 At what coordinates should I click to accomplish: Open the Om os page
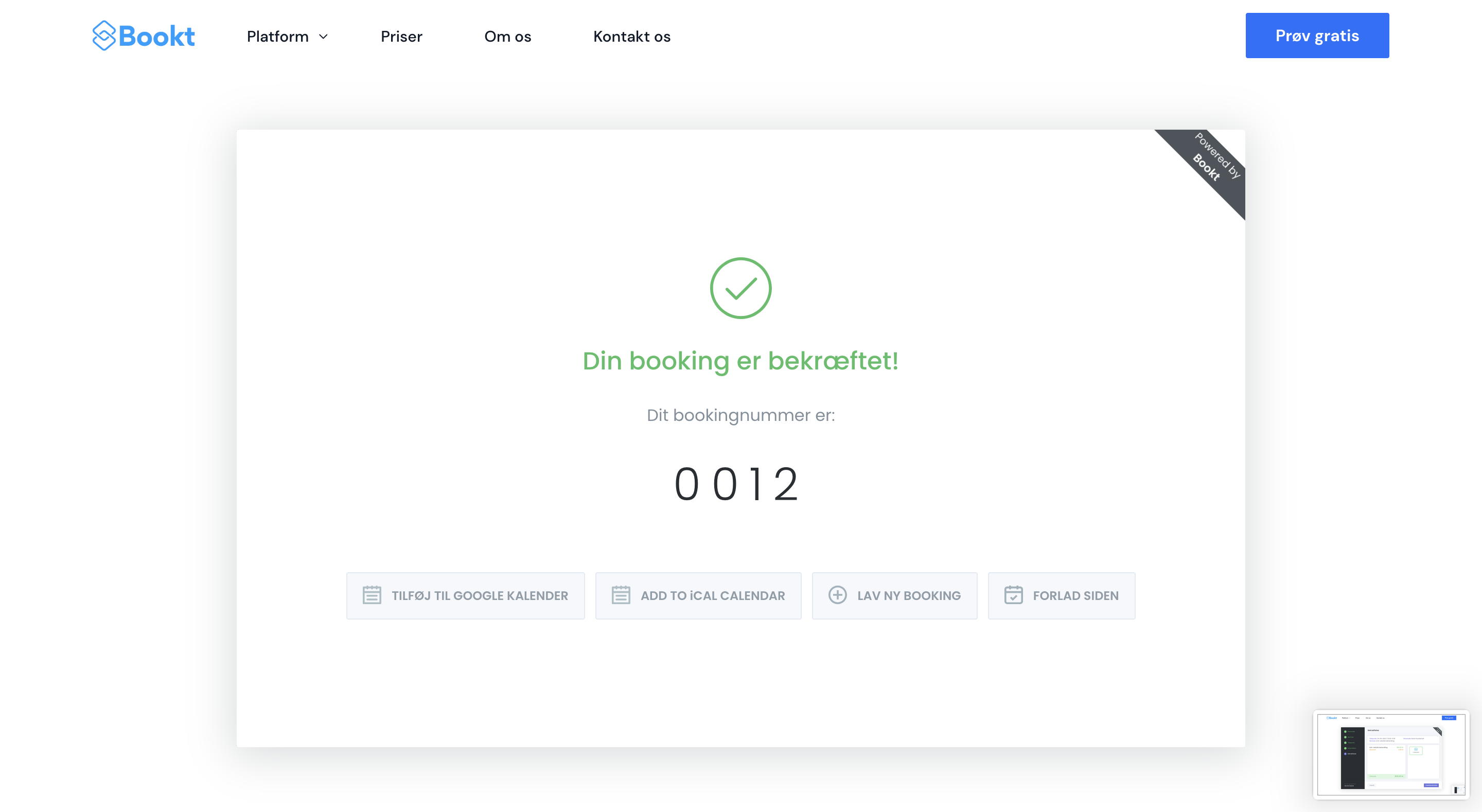tap(507, 37)
